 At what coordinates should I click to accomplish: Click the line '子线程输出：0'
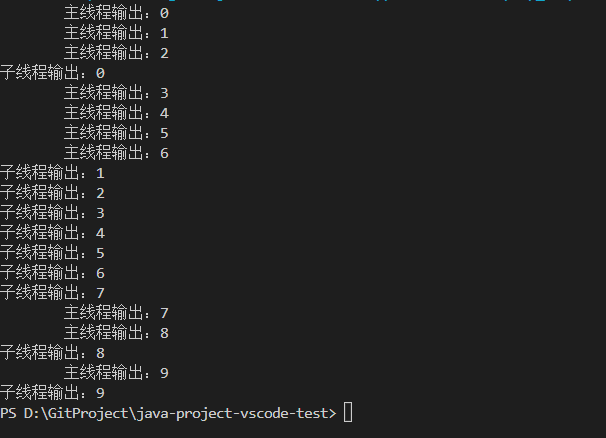tap(53, 73)
